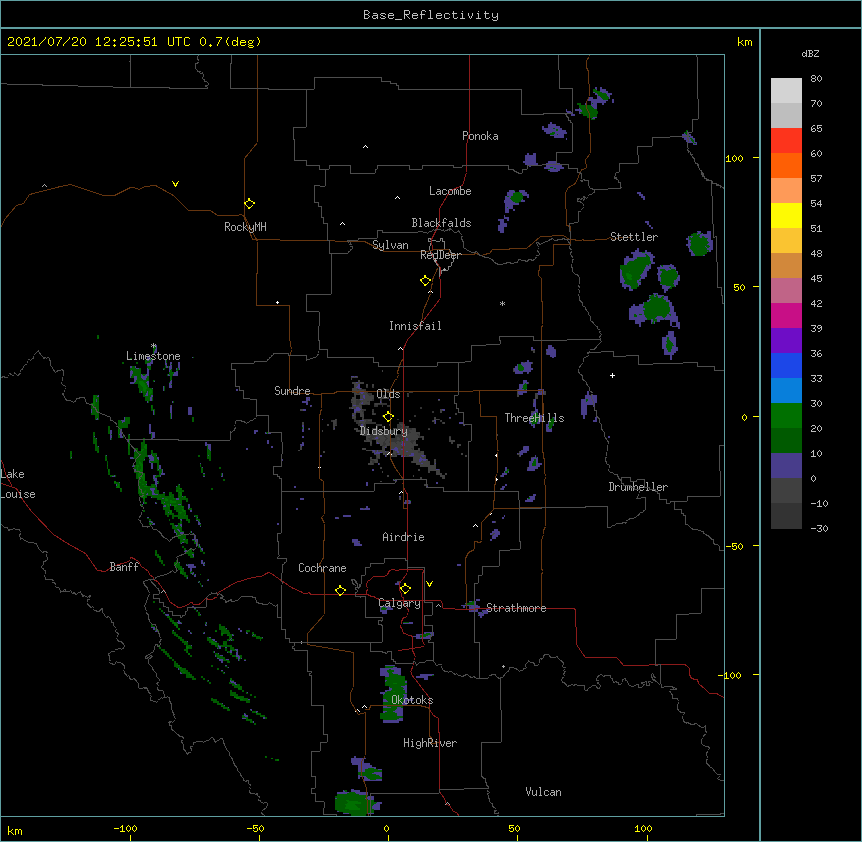Screen dimensions: 862x842
Task: Click the 57 value in the dBZ legend
Action: (816, 179)
